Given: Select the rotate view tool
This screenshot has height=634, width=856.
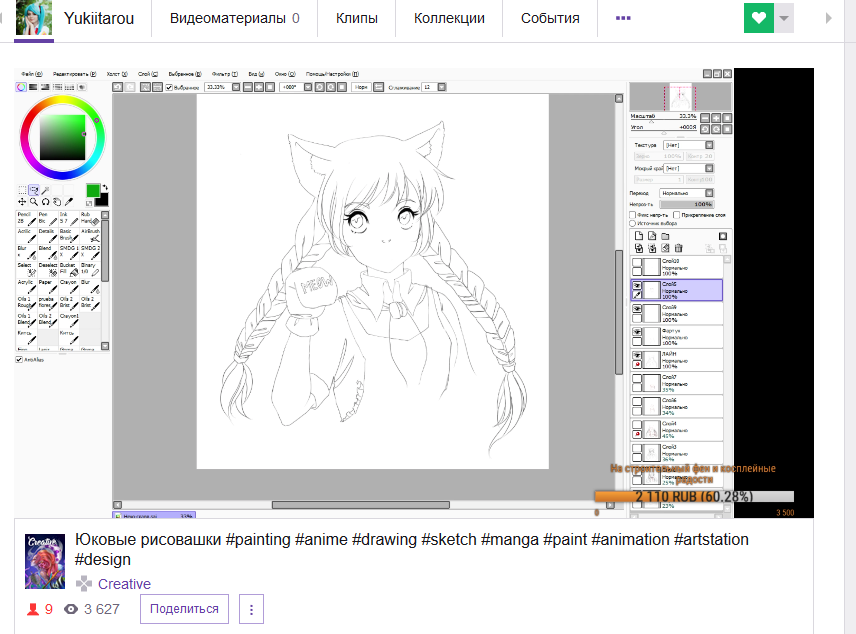Looking at the screenshot, I should [45, 202].
